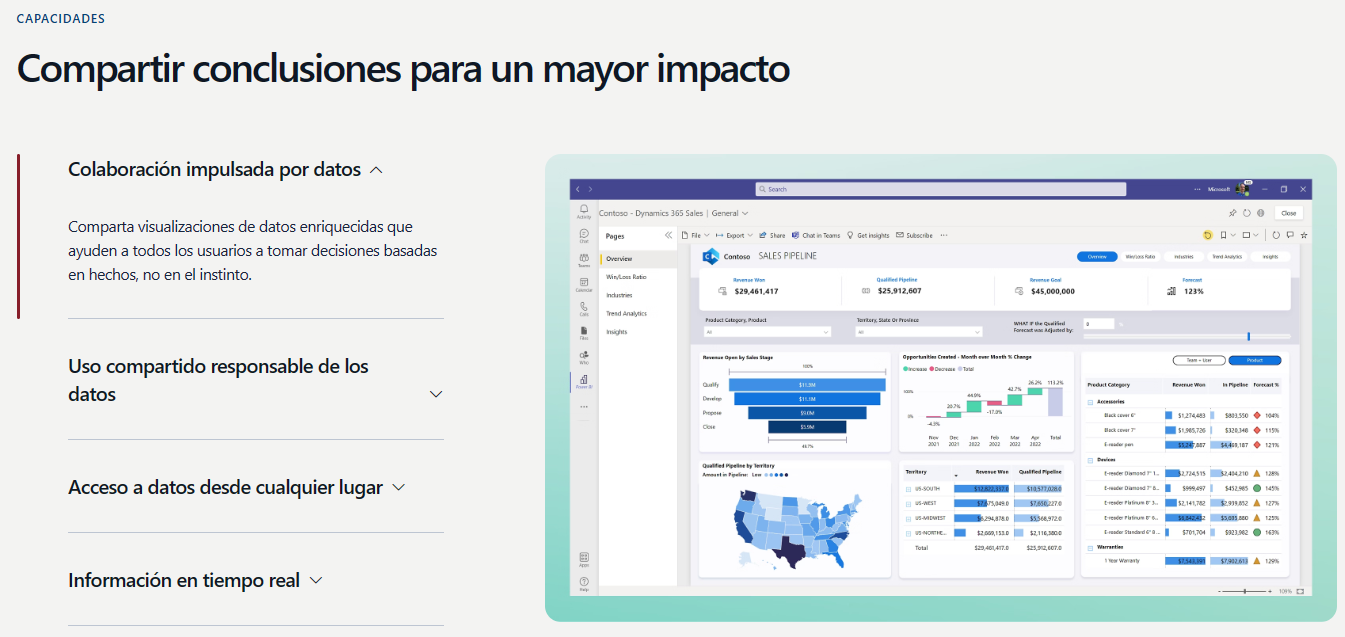Click the What If forecast adjustment slider
The image size is (1345, 637).
click(1247, 337)
